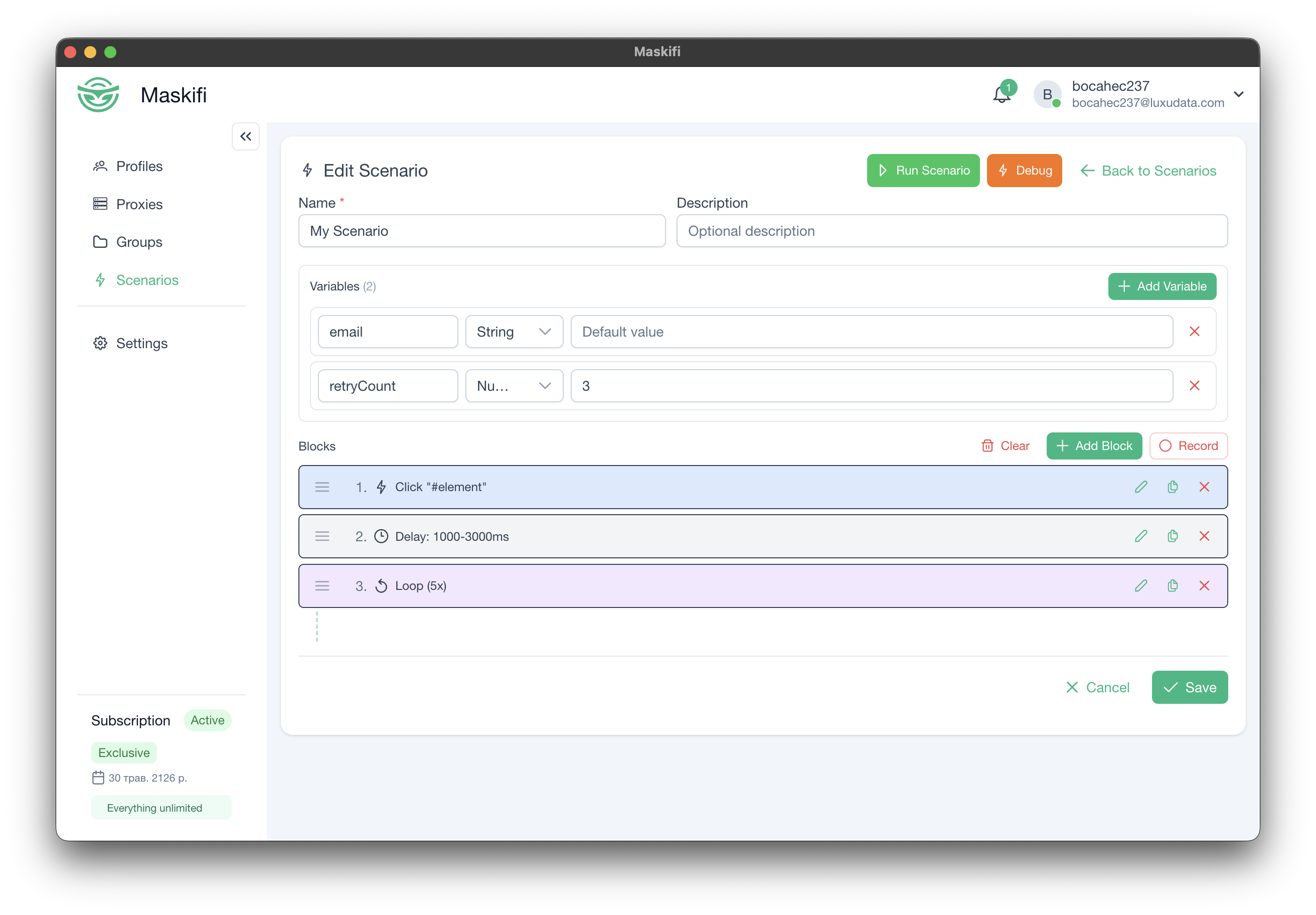Click the email variable name field
1316x915 pixels.
(x=388, y=332)
